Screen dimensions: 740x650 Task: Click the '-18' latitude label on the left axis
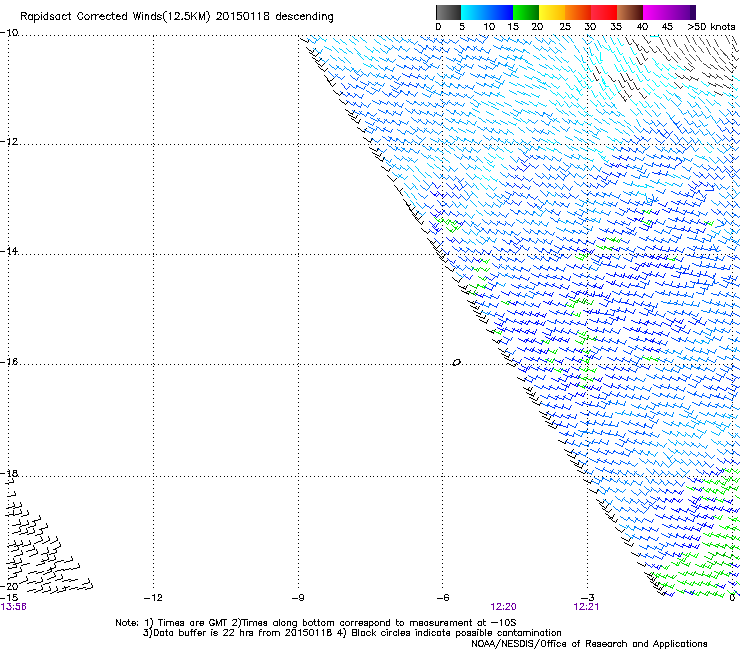[x=9, y=473]
